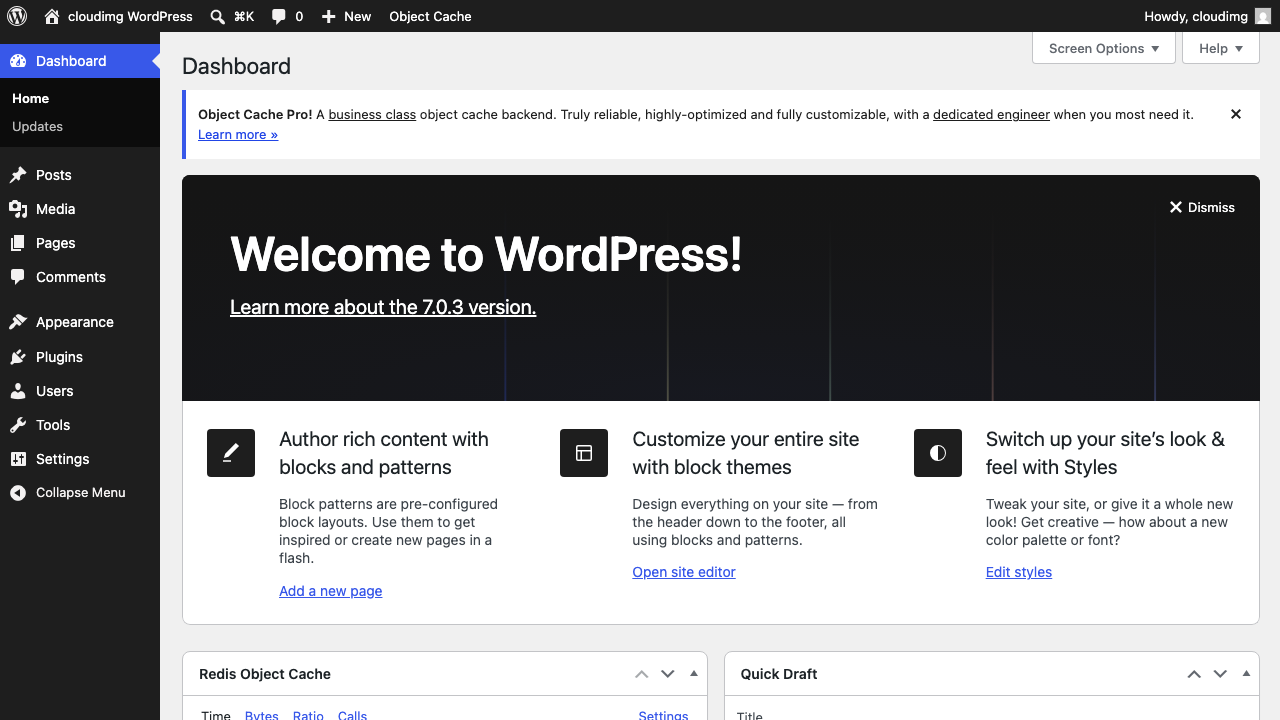Follow the dedicated engineer link
1280x720 pixels.
click(x=991, y=114)
